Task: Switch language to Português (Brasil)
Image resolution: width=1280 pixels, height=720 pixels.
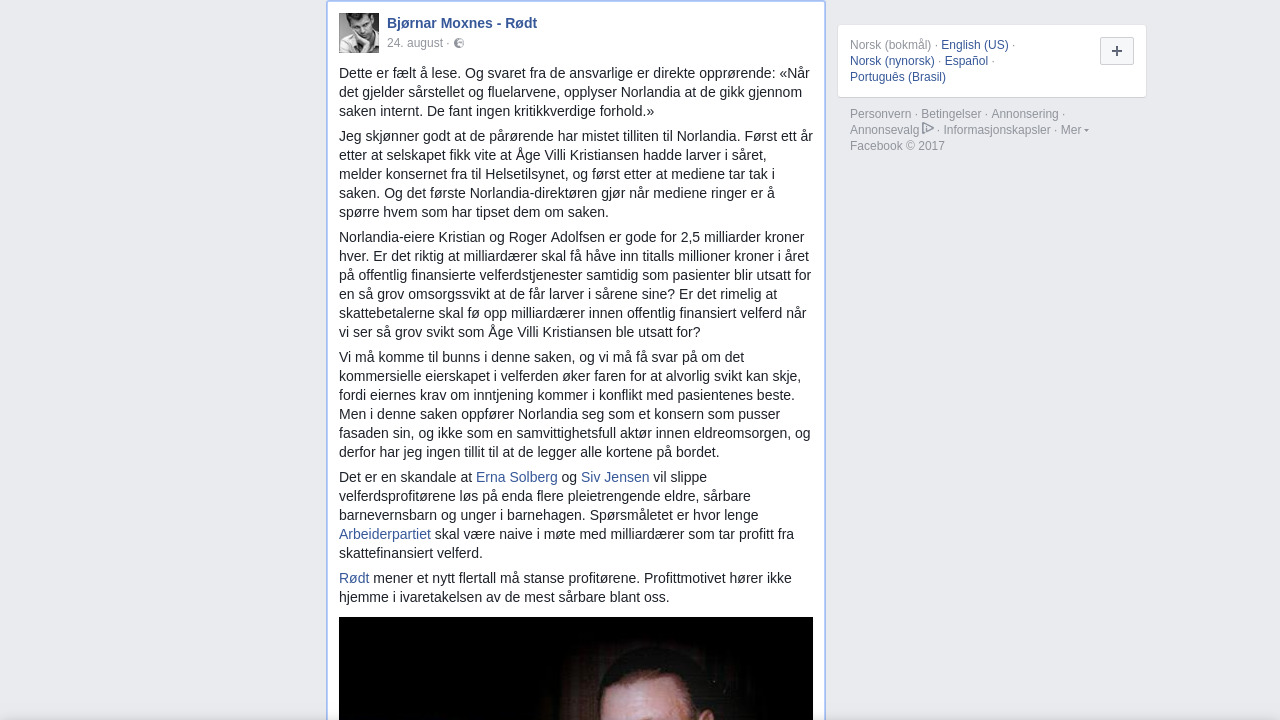Action: 898,77
